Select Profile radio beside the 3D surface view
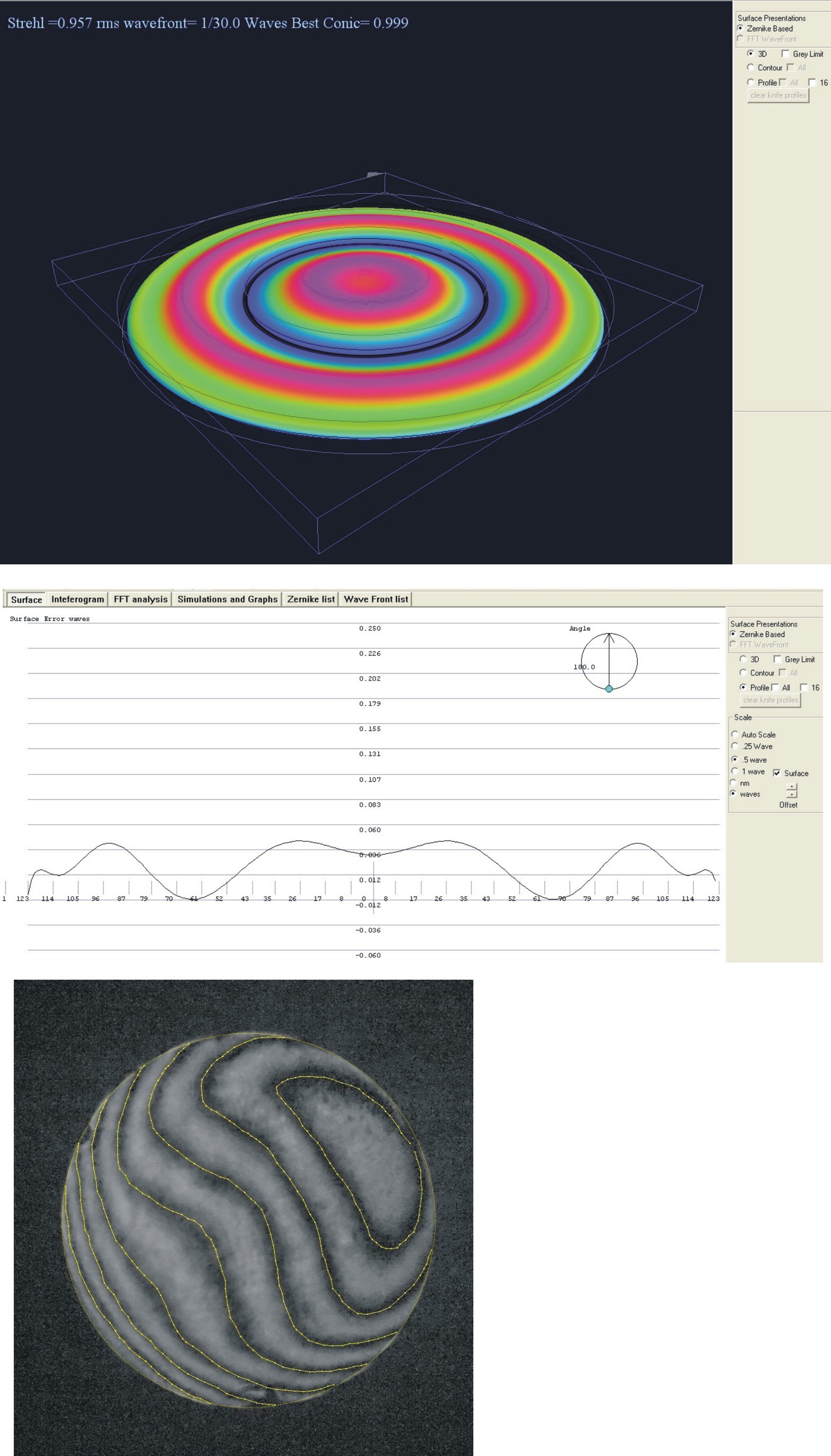The image size is (831, 1456). pos(750,82)
